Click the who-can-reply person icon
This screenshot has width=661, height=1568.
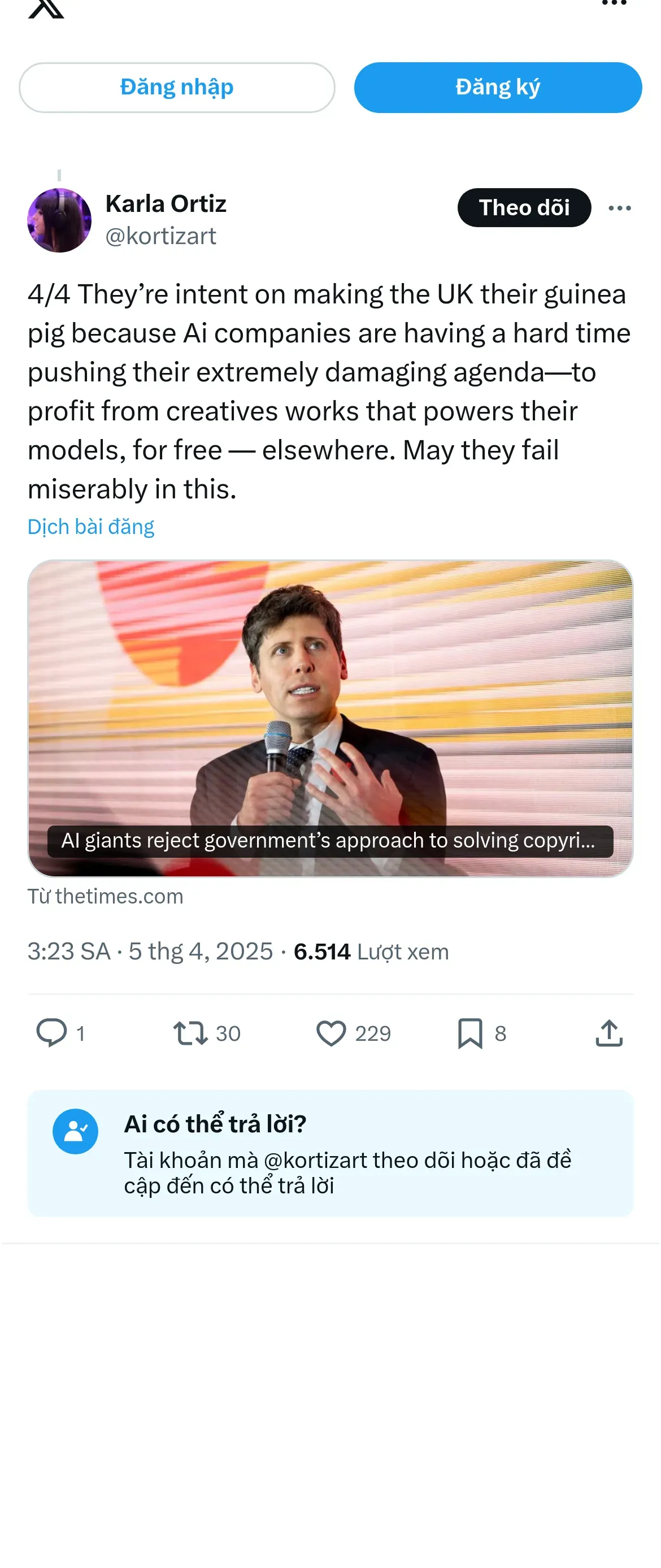[x=76, y=1131]
